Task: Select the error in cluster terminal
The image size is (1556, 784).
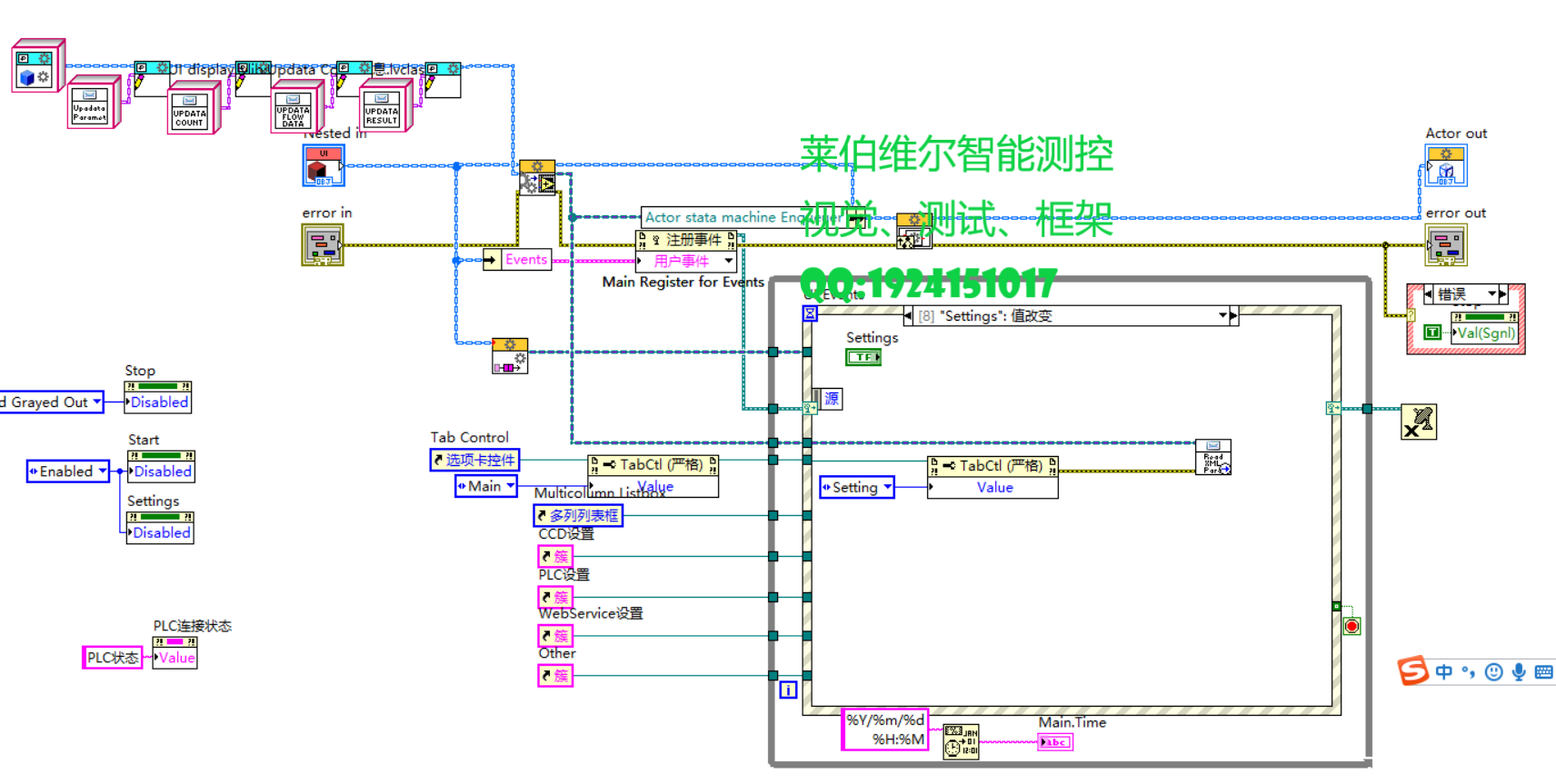Action: click(x=323, y=244)
